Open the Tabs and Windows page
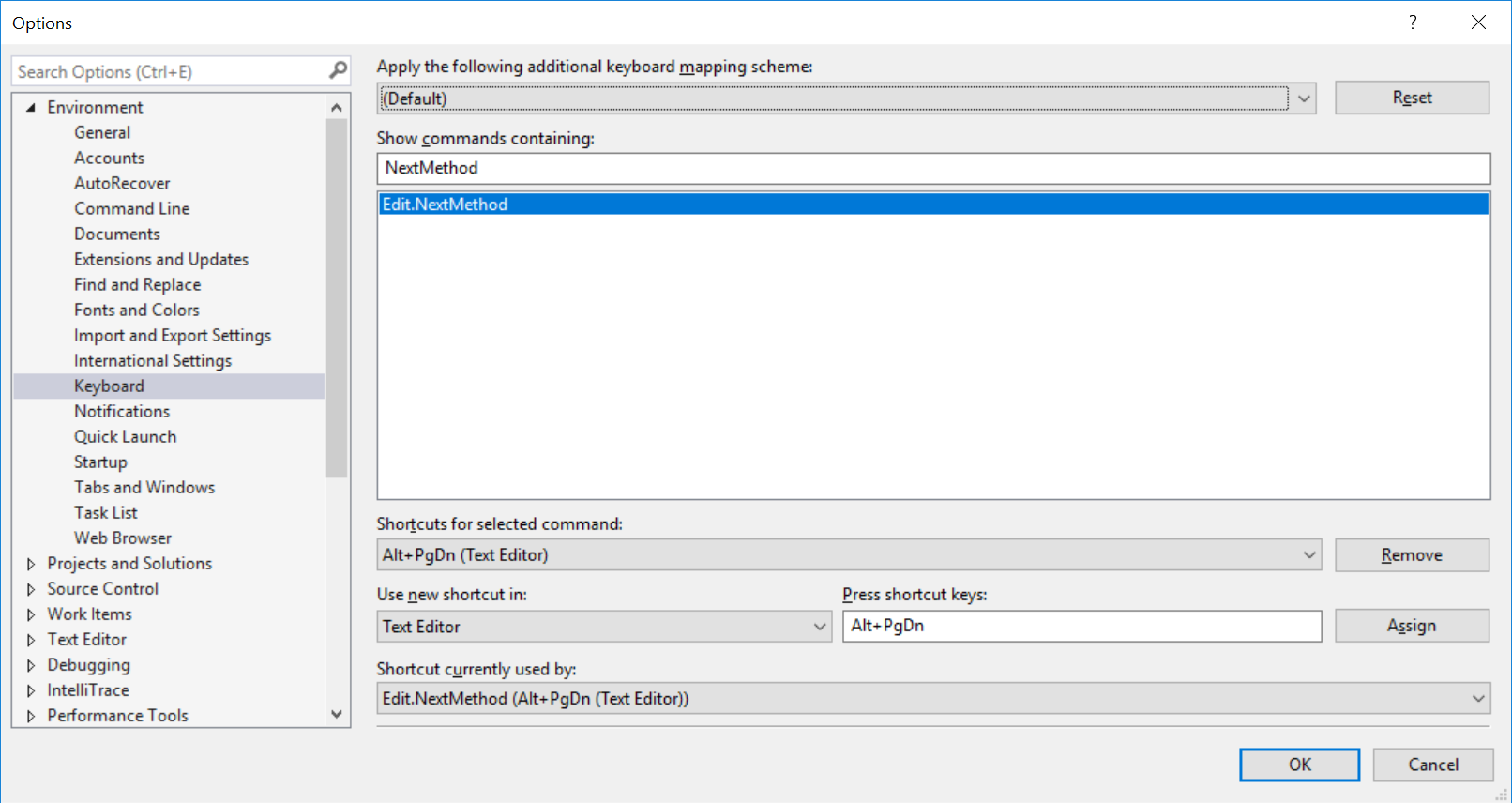Screen dimensions: 1512x803 [144, 488]
